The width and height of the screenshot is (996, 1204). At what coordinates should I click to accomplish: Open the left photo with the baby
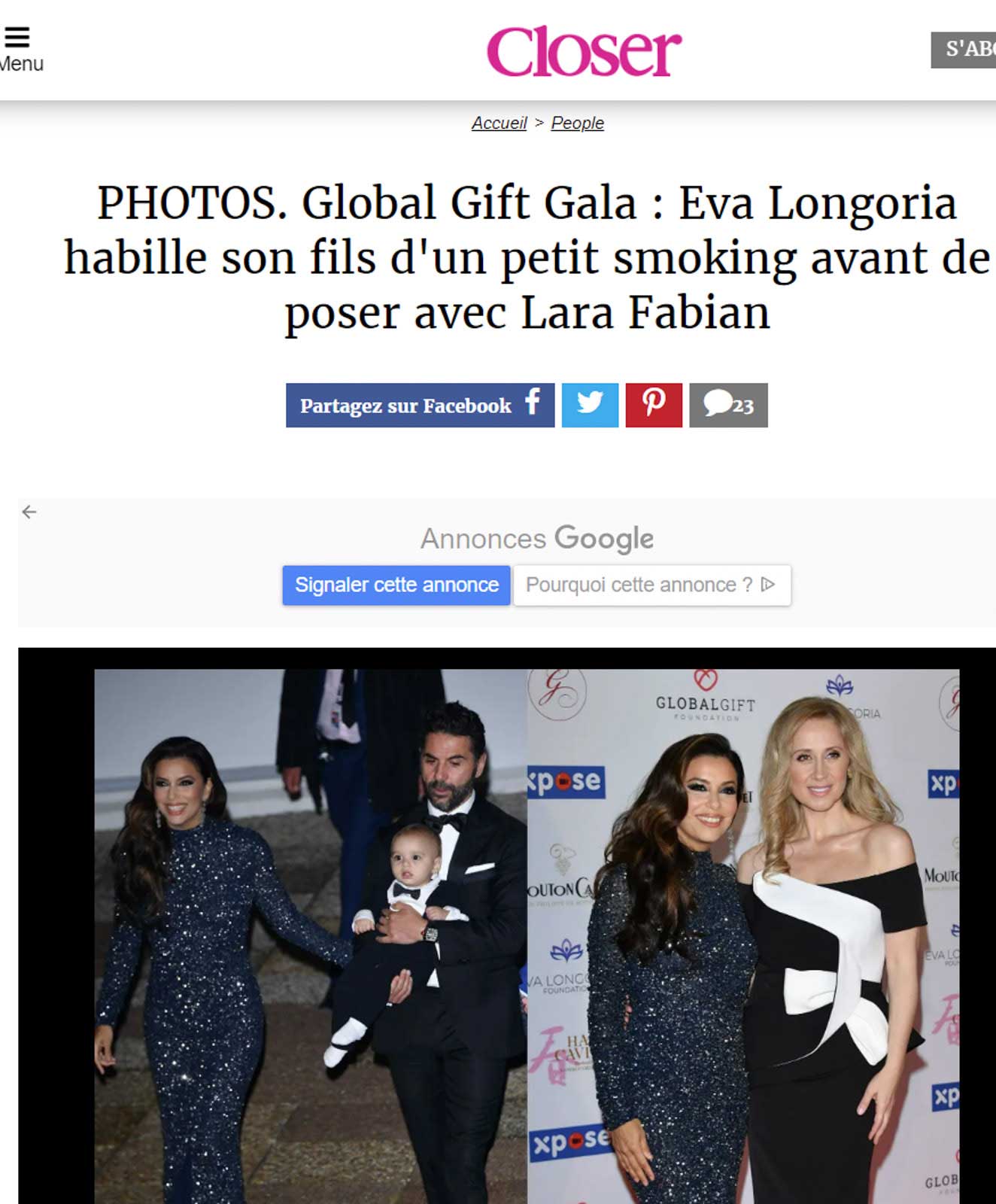click(311, 936)
